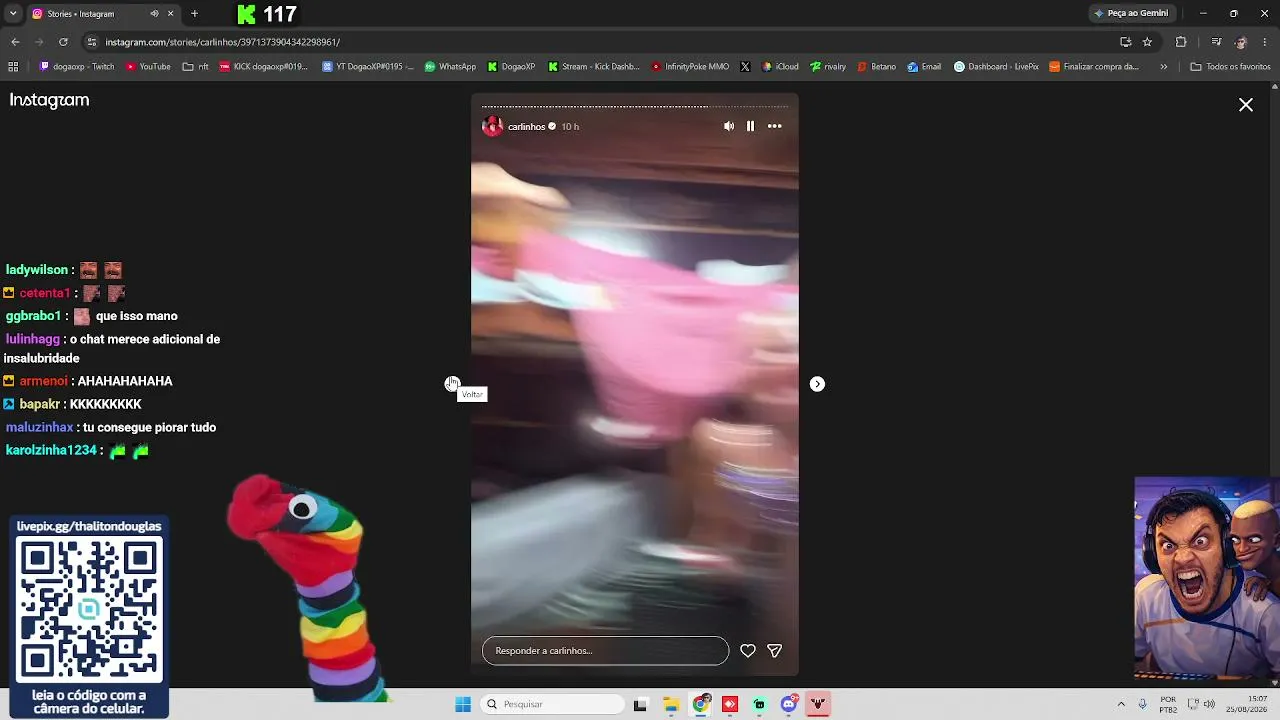Open Task View on the taskbar
Image resolution: width=1280 pixels, height=720 pixels.
coord(641,704)
